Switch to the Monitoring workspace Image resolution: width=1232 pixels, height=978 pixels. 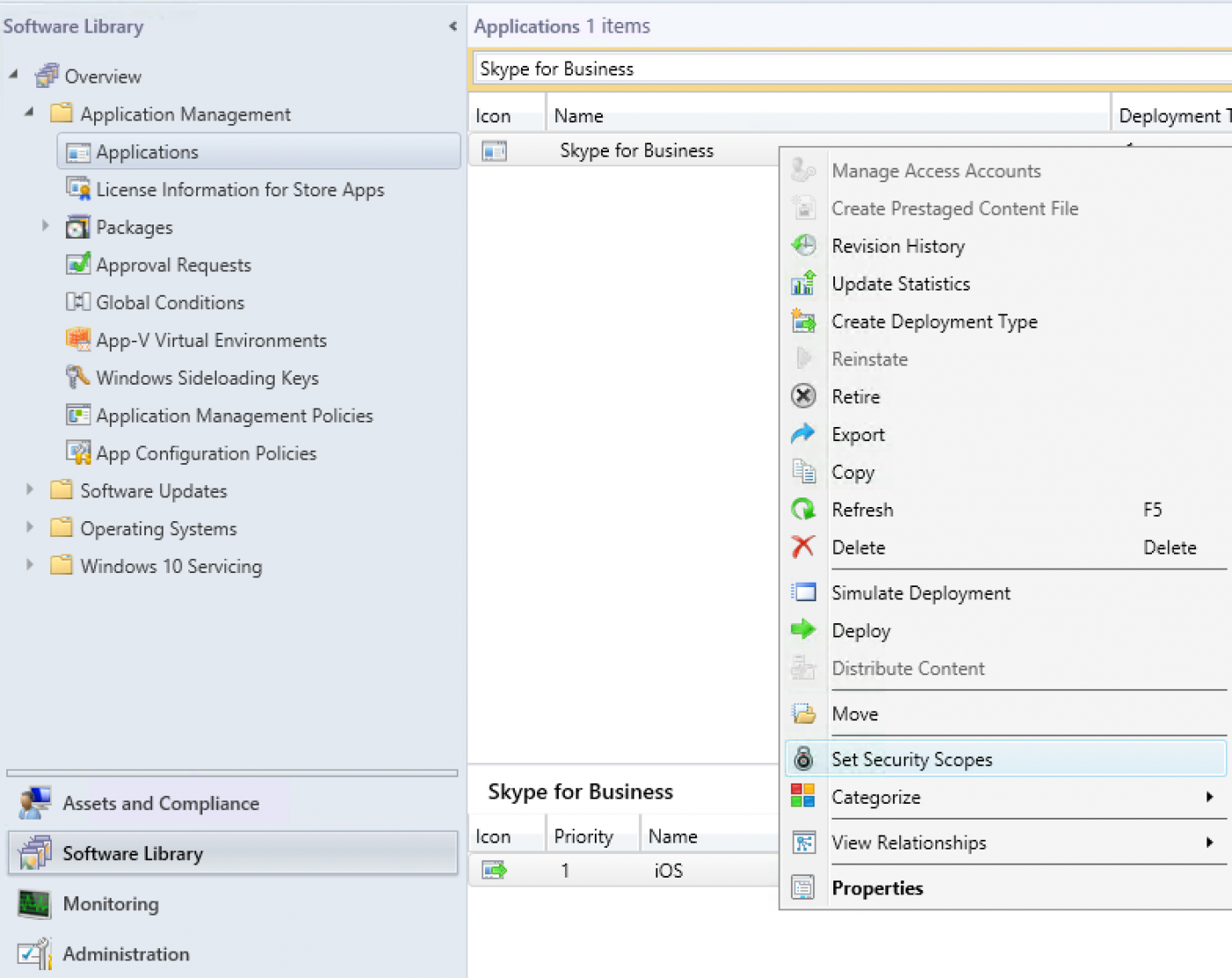click(x=111, y=904)
